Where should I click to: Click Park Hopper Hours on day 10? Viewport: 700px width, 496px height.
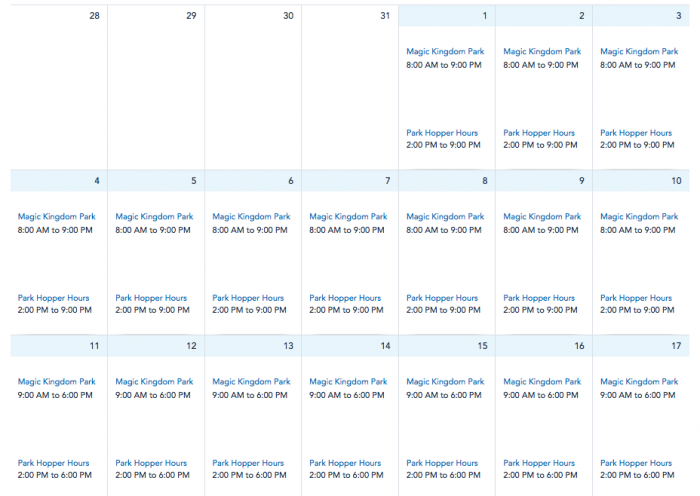[x=636, y=298]
